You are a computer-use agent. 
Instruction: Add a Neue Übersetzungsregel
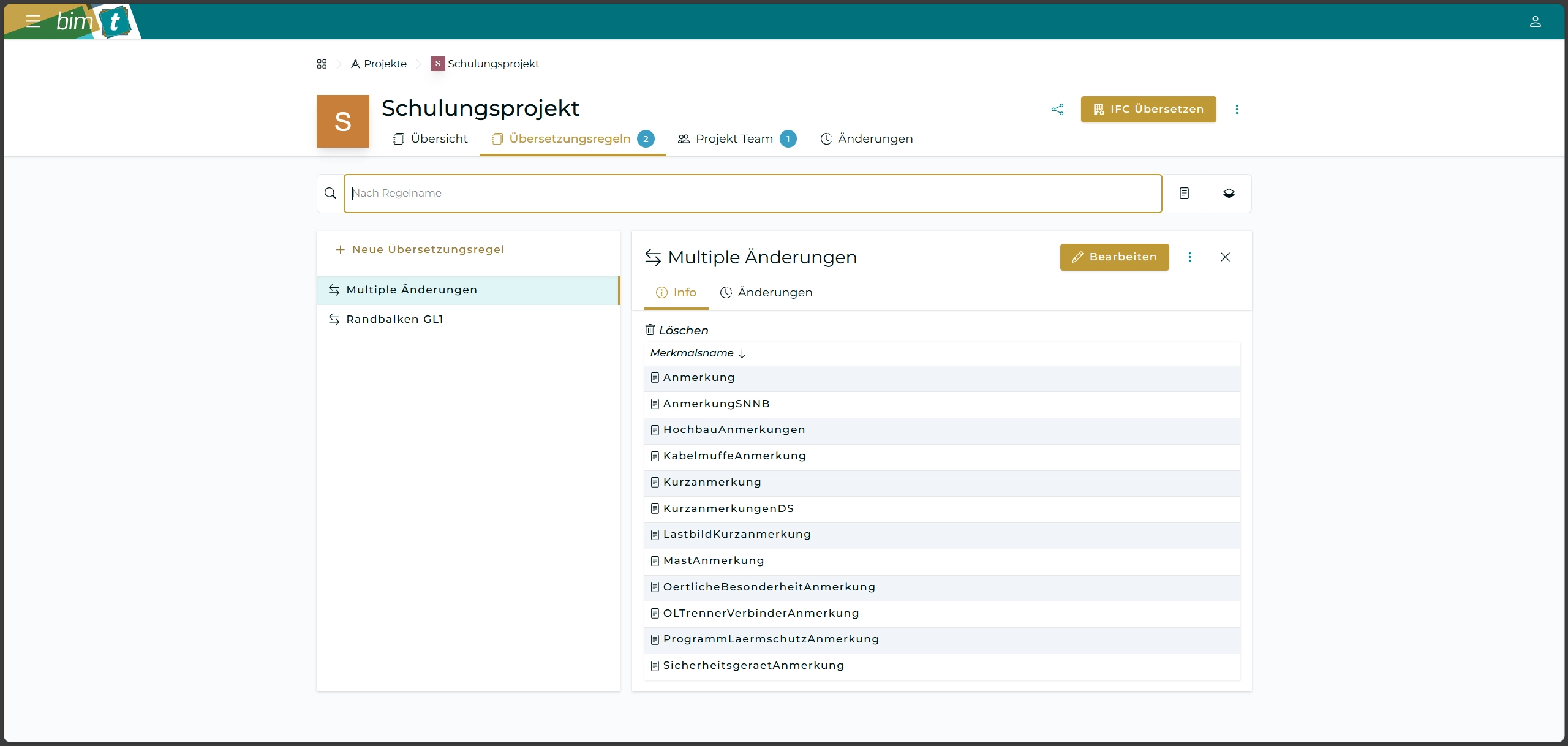click(x=420, y=250)
